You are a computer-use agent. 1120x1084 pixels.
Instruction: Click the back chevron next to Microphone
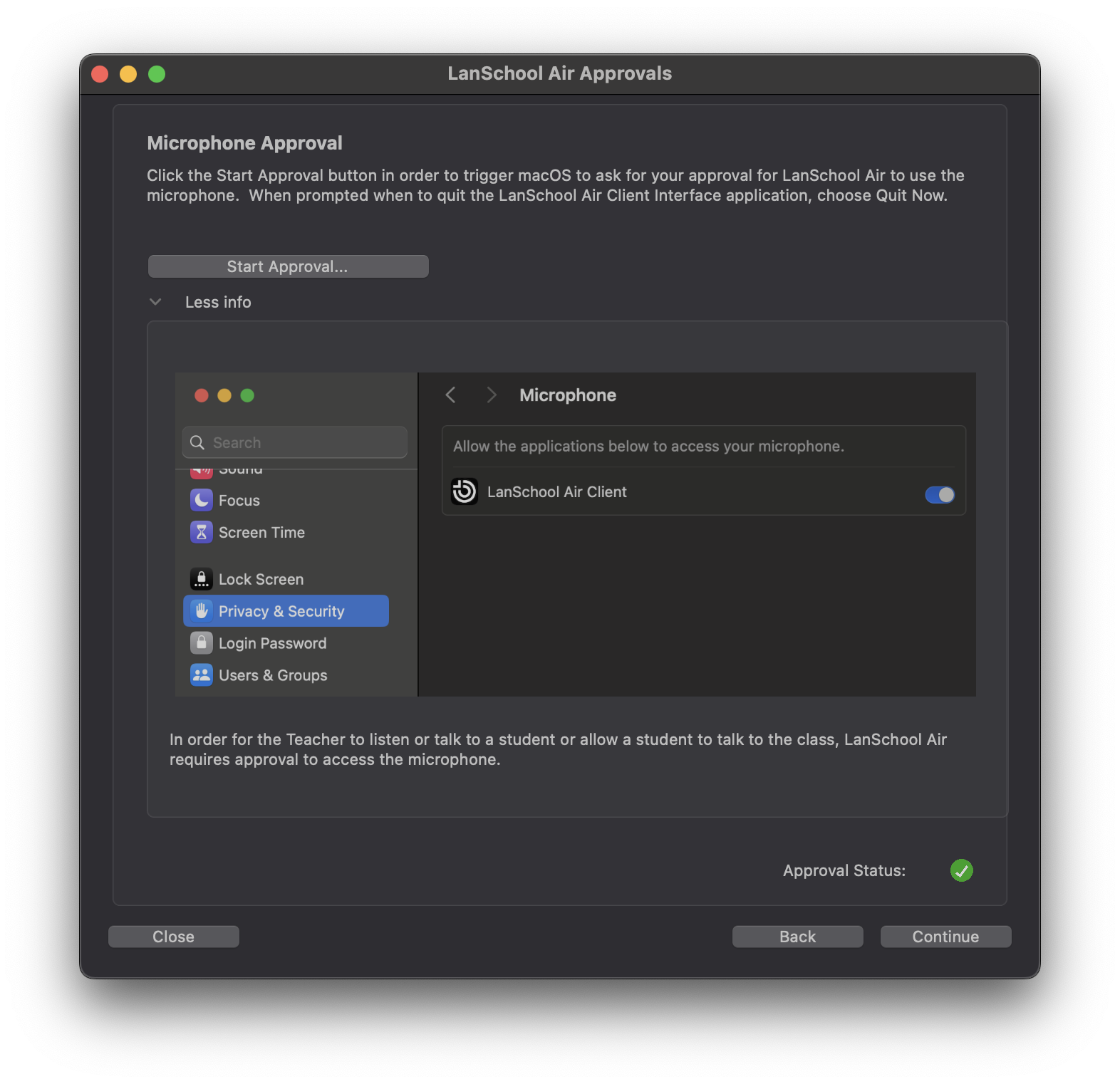450,395
